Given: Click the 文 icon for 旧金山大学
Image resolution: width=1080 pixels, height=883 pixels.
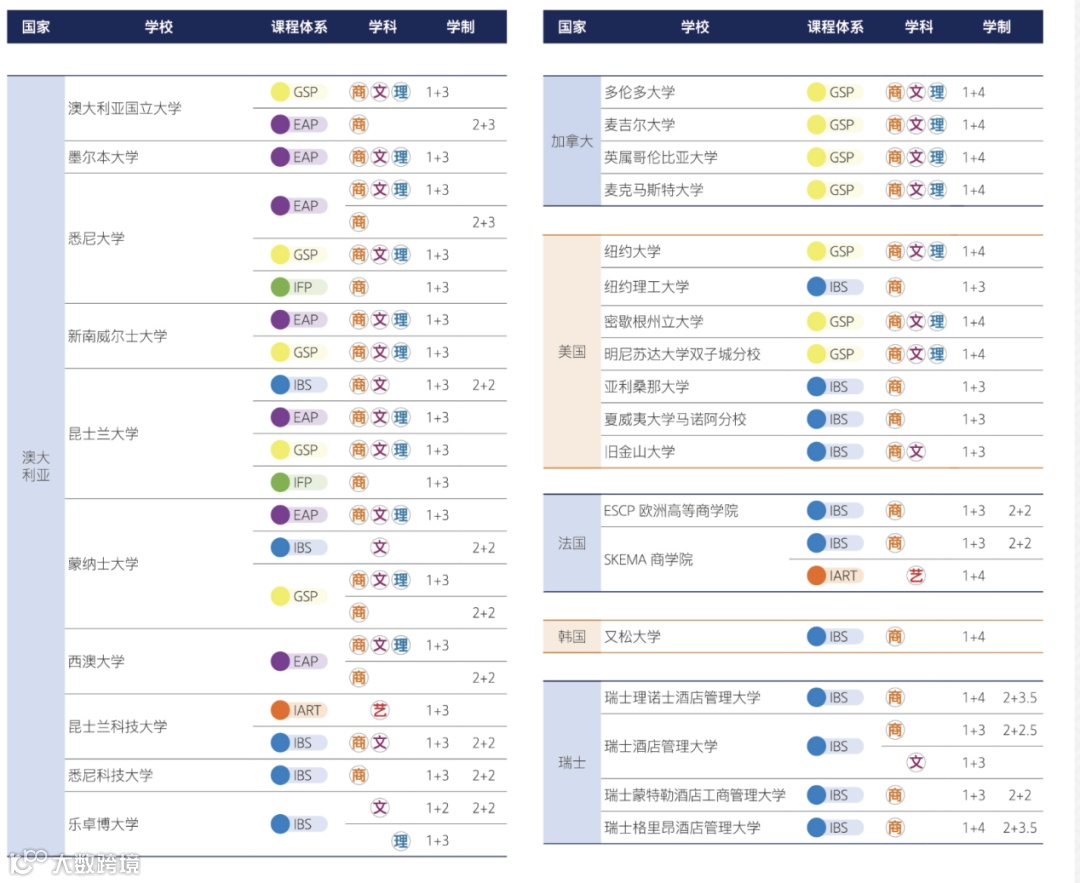Looking at the screenshot, I should click(915, 452).
